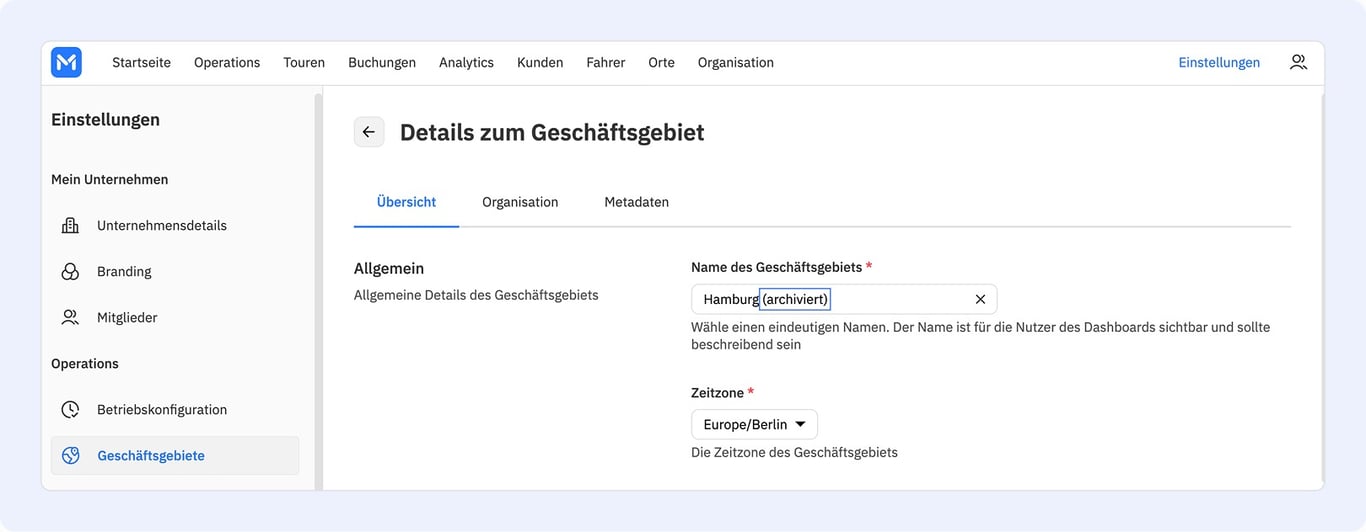Click the Einstellungen link at top right
The width and height of the screenshot is (1366, 532).
pyautogui.click(x=1219, y=62)
